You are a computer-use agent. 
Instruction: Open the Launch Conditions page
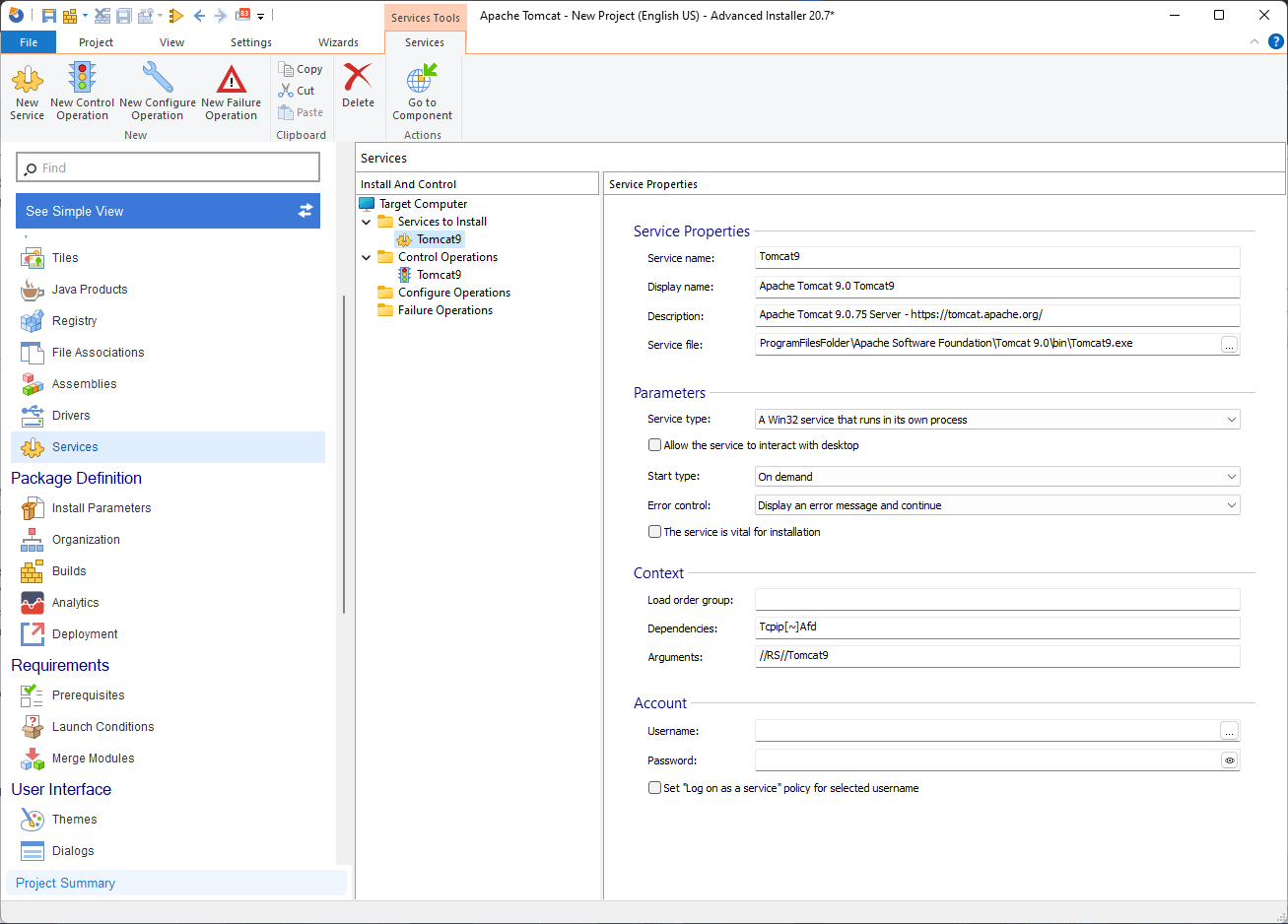point(103,727)
